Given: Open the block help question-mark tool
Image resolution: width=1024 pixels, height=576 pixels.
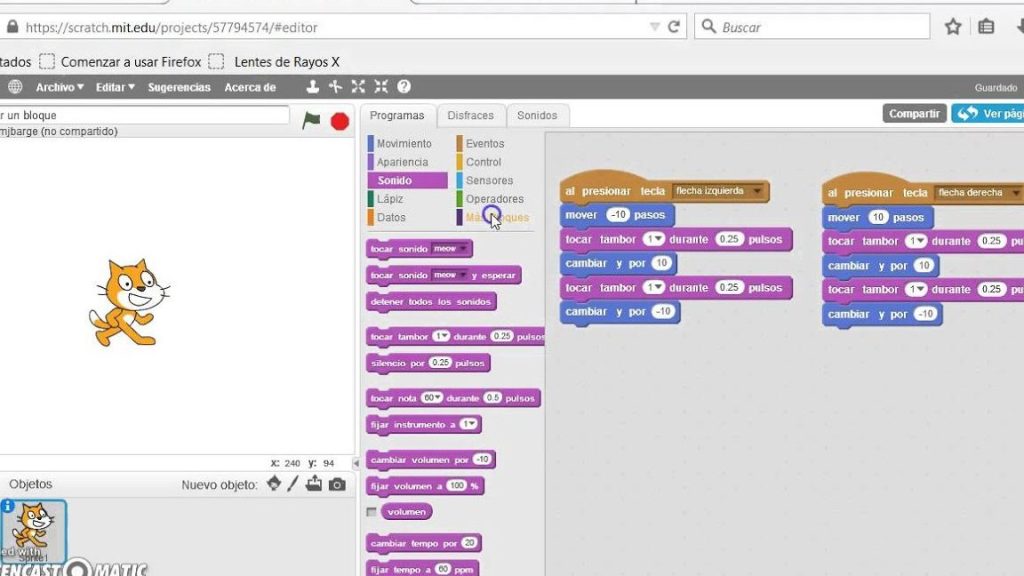Looking at the screenshot, I should [404, 87].
